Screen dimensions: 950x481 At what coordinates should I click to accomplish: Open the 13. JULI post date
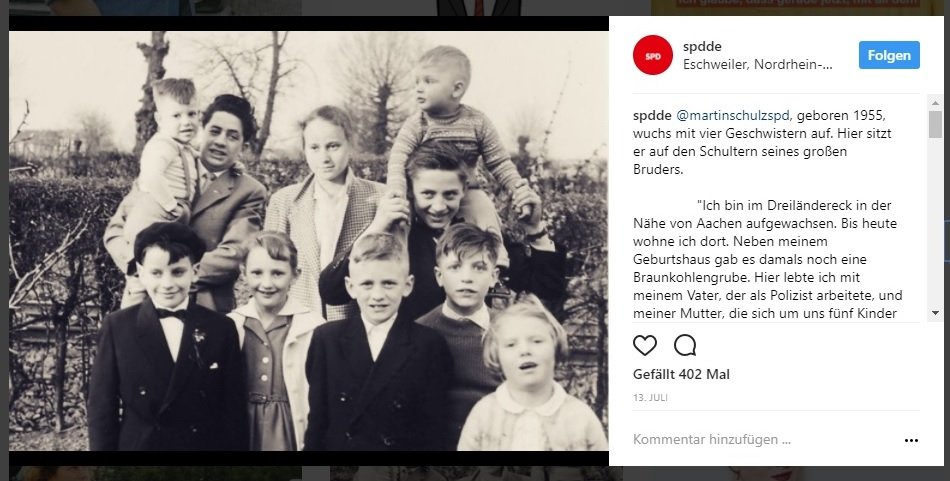[650, 398]
